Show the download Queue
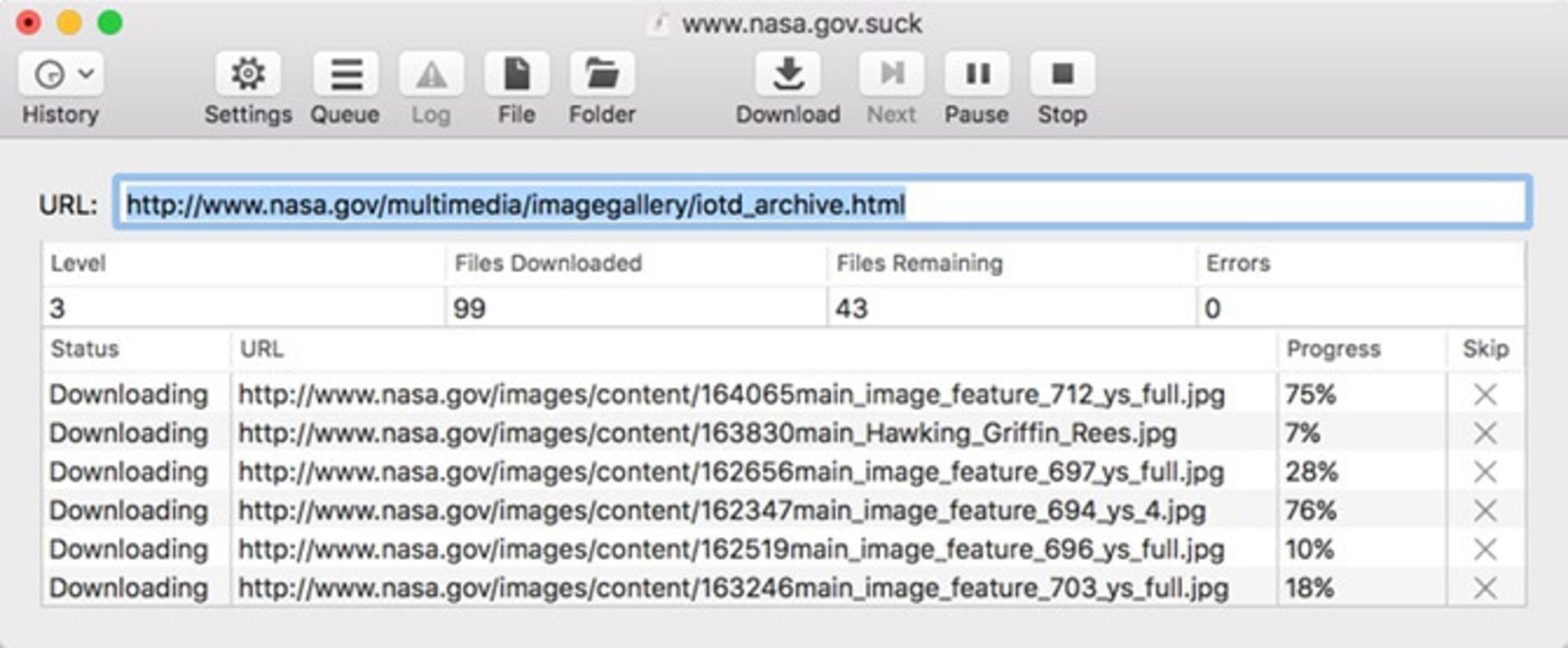Viewport: 1568px width, 648px height. [x=345, y=75]
